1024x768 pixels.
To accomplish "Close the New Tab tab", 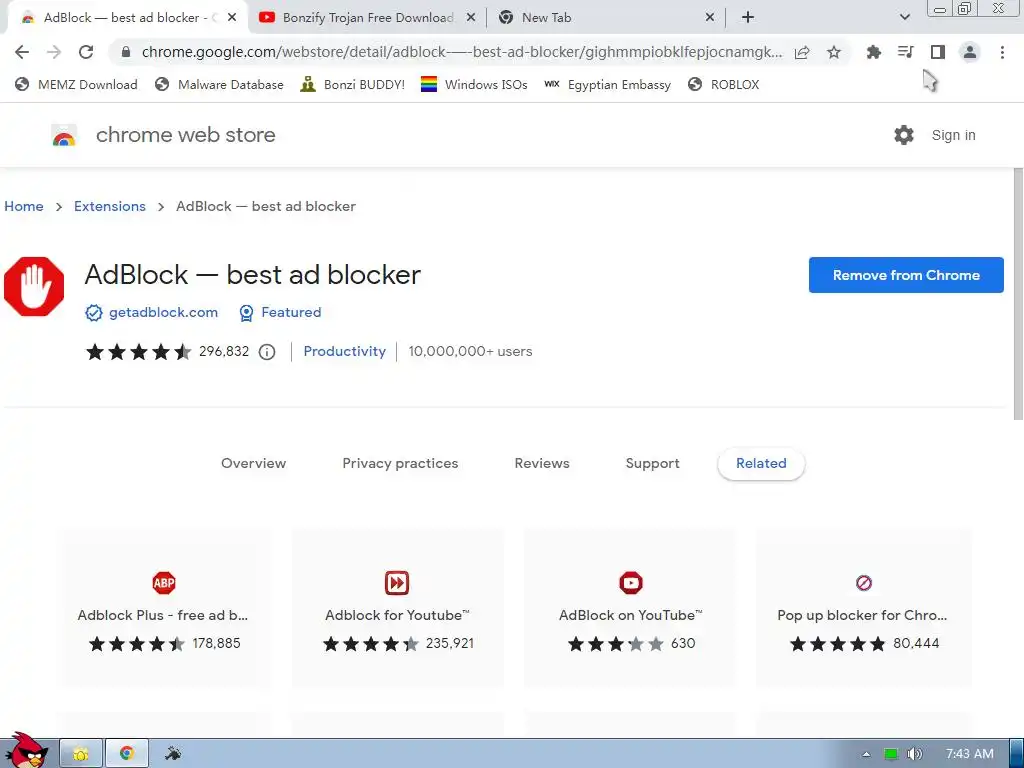I will click(710, 18).
